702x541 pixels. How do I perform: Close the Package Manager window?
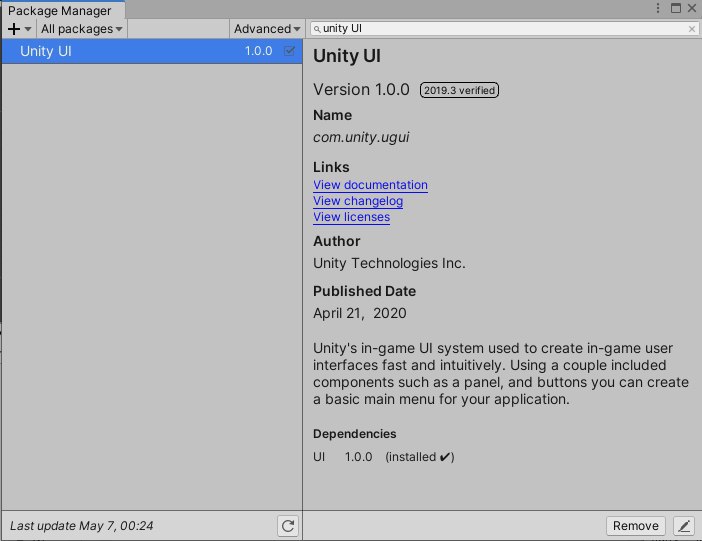click(692, 8)
